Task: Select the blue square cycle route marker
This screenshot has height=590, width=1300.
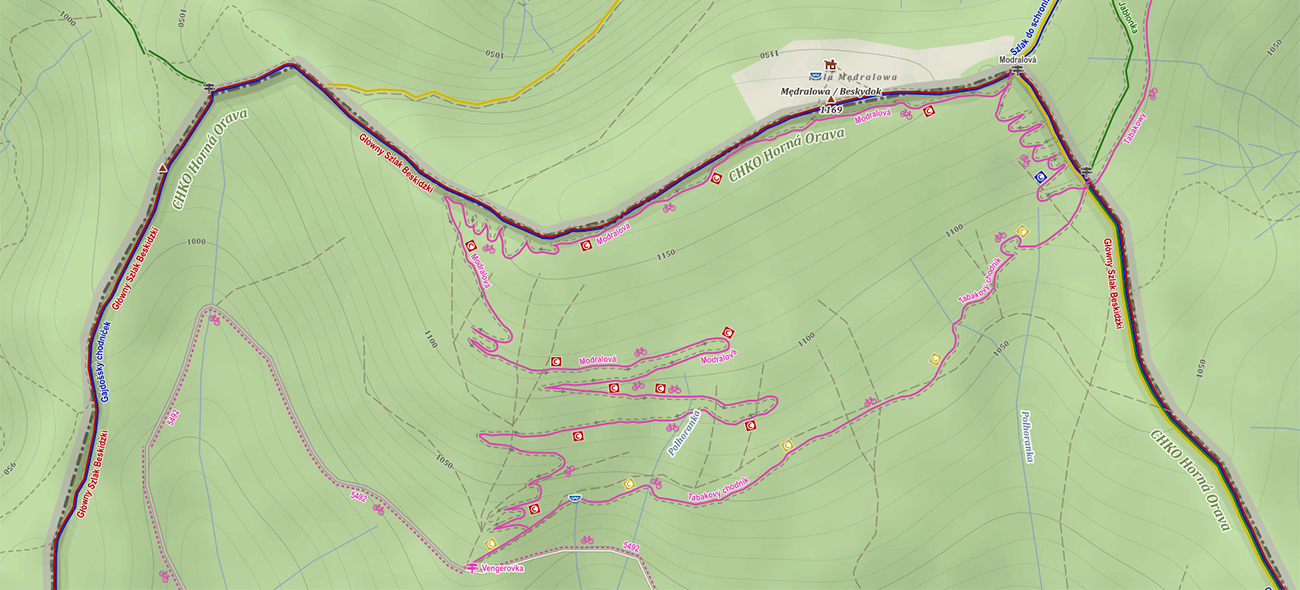Action: point(1040,176)
